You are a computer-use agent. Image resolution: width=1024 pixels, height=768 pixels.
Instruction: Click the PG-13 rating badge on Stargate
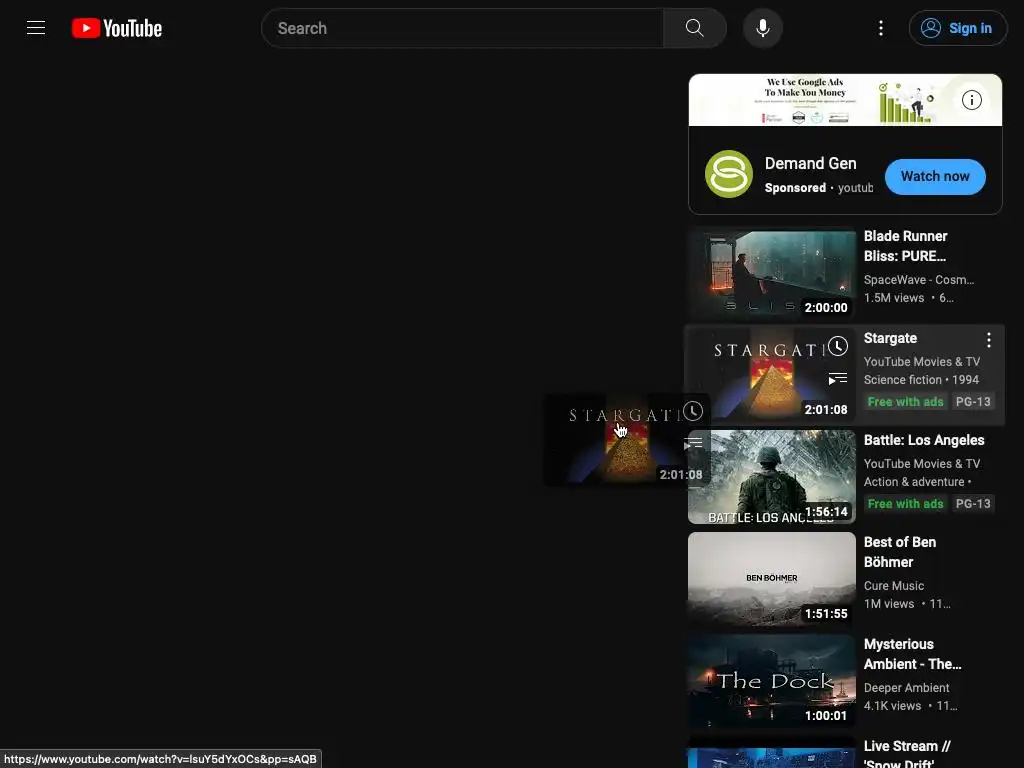pos(972,402)
